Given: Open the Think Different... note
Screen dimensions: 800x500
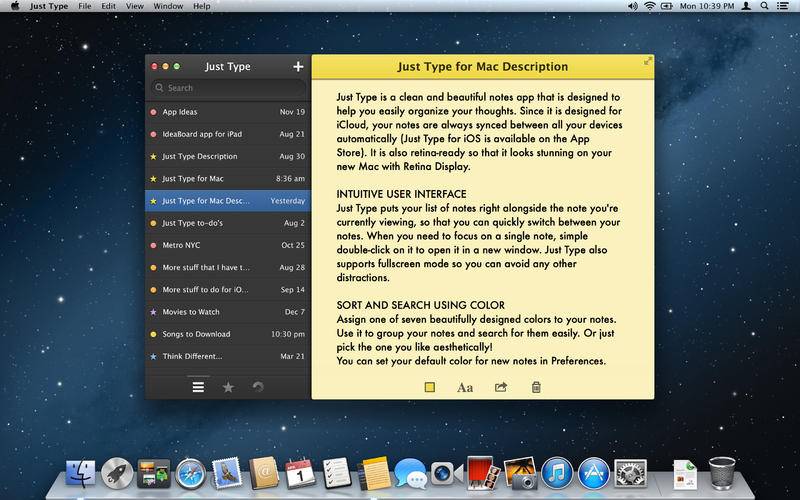Looking at the screenshot, I should (x=228, y=356).
